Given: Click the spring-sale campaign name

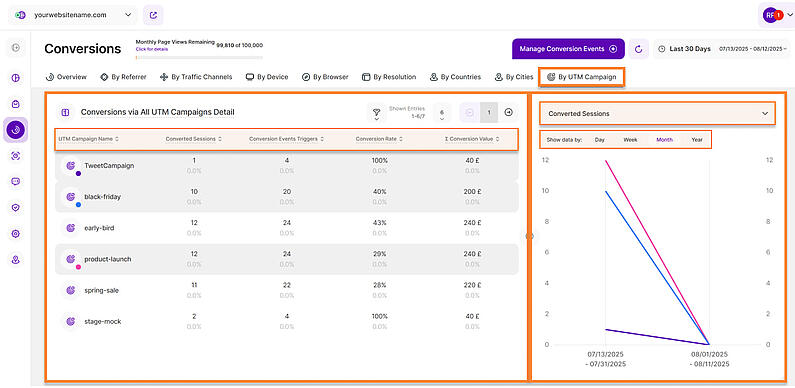Looking at the screenshot, I should (102, 291).
